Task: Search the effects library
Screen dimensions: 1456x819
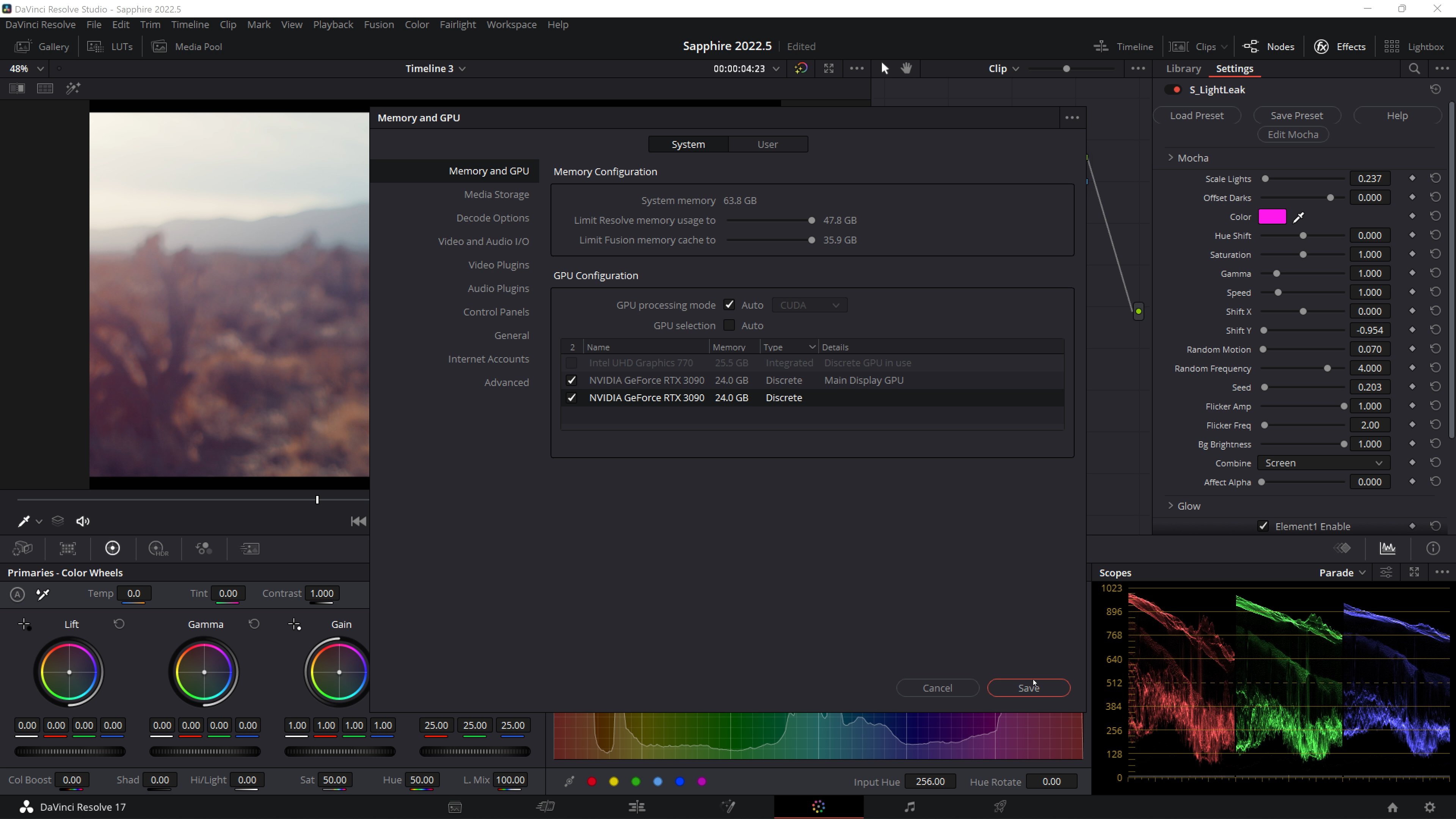Action: [x=1414, y=68]
